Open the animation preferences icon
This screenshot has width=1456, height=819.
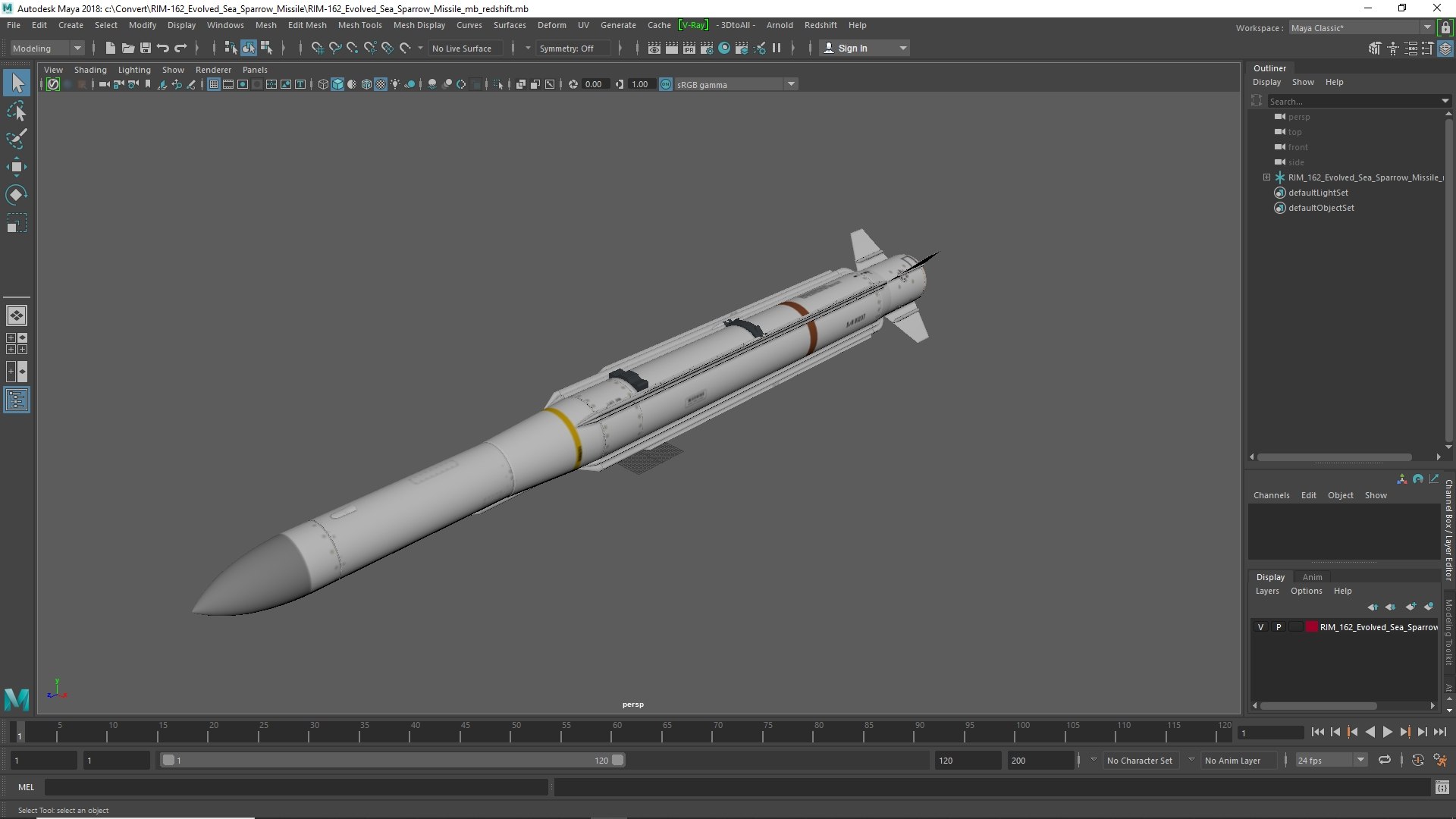(x=1440, y=760)
